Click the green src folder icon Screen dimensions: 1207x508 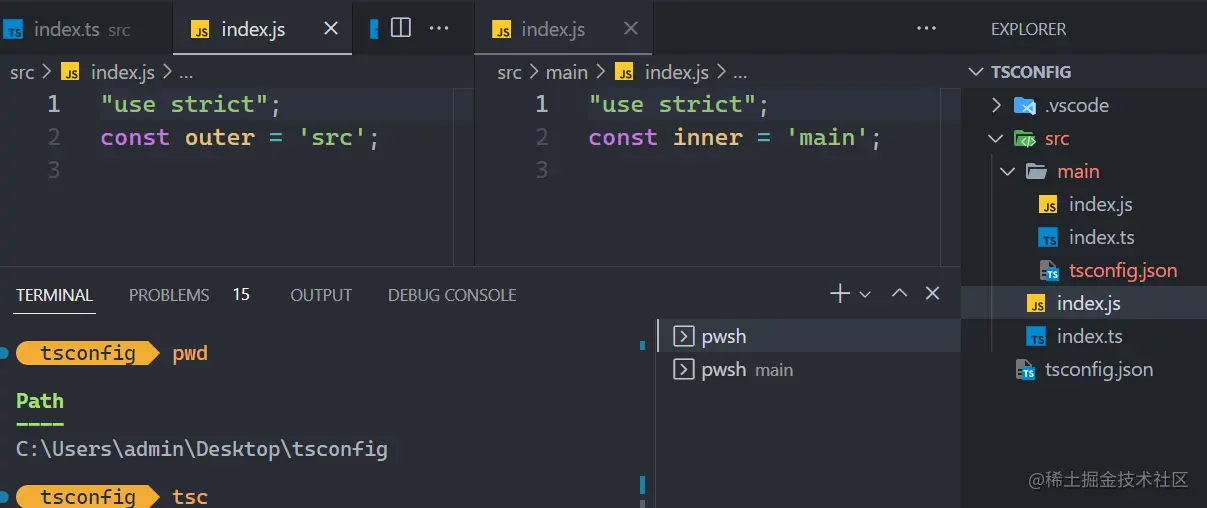[x=1024, y=138]
